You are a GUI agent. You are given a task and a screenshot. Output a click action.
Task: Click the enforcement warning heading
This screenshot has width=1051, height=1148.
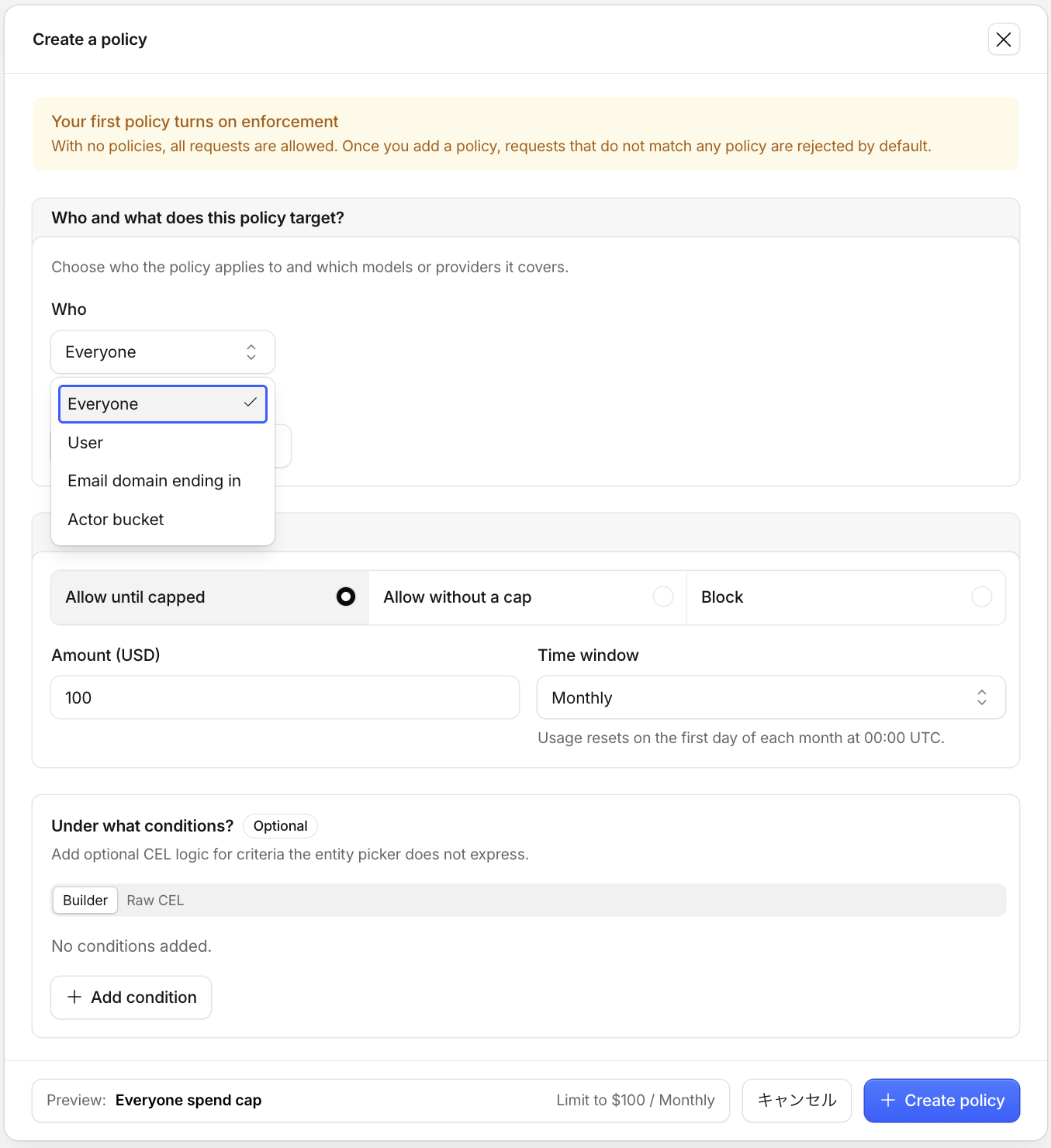click(x=195, y=122)
